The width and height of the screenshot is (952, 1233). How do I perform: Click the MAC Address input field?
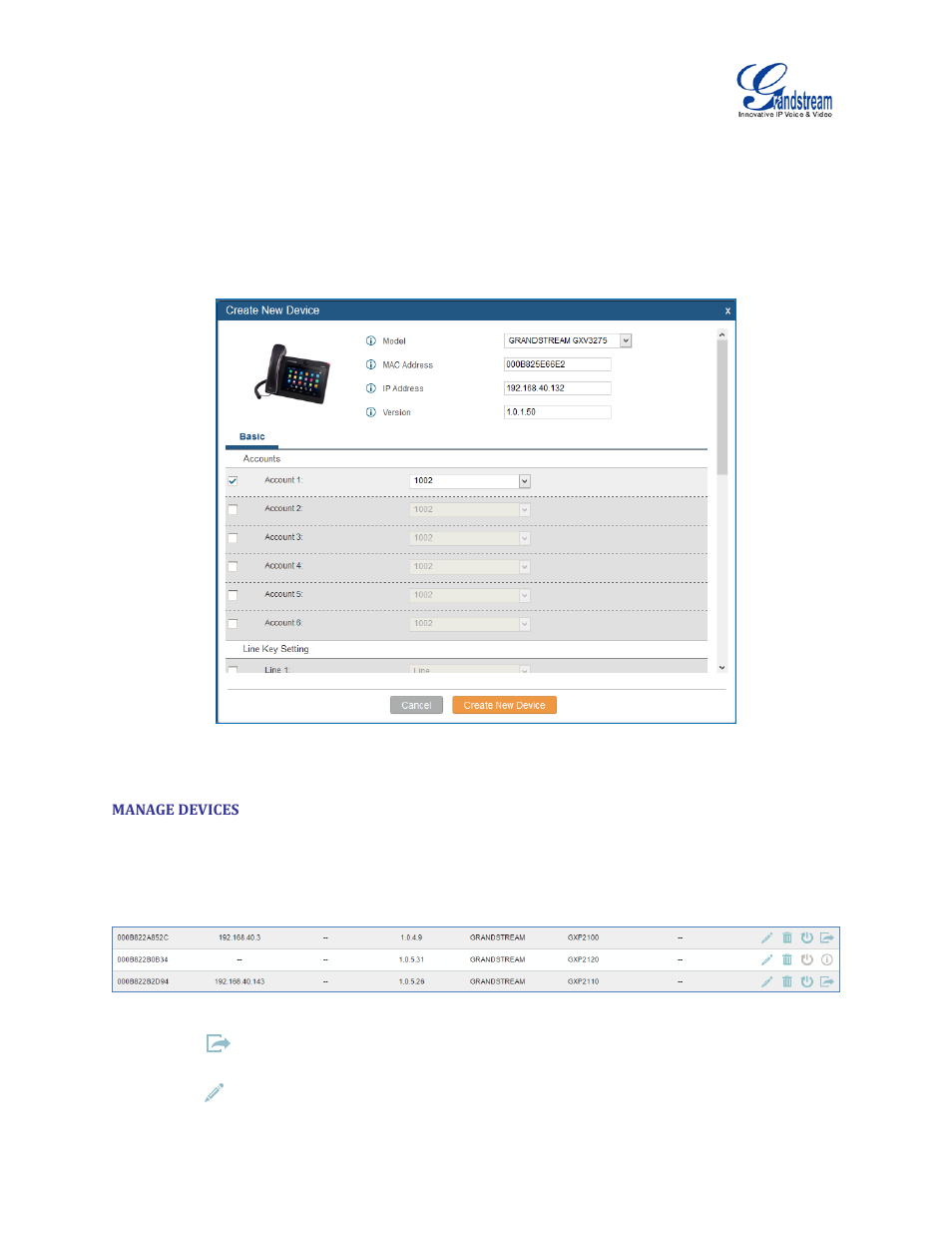[557, 364]
